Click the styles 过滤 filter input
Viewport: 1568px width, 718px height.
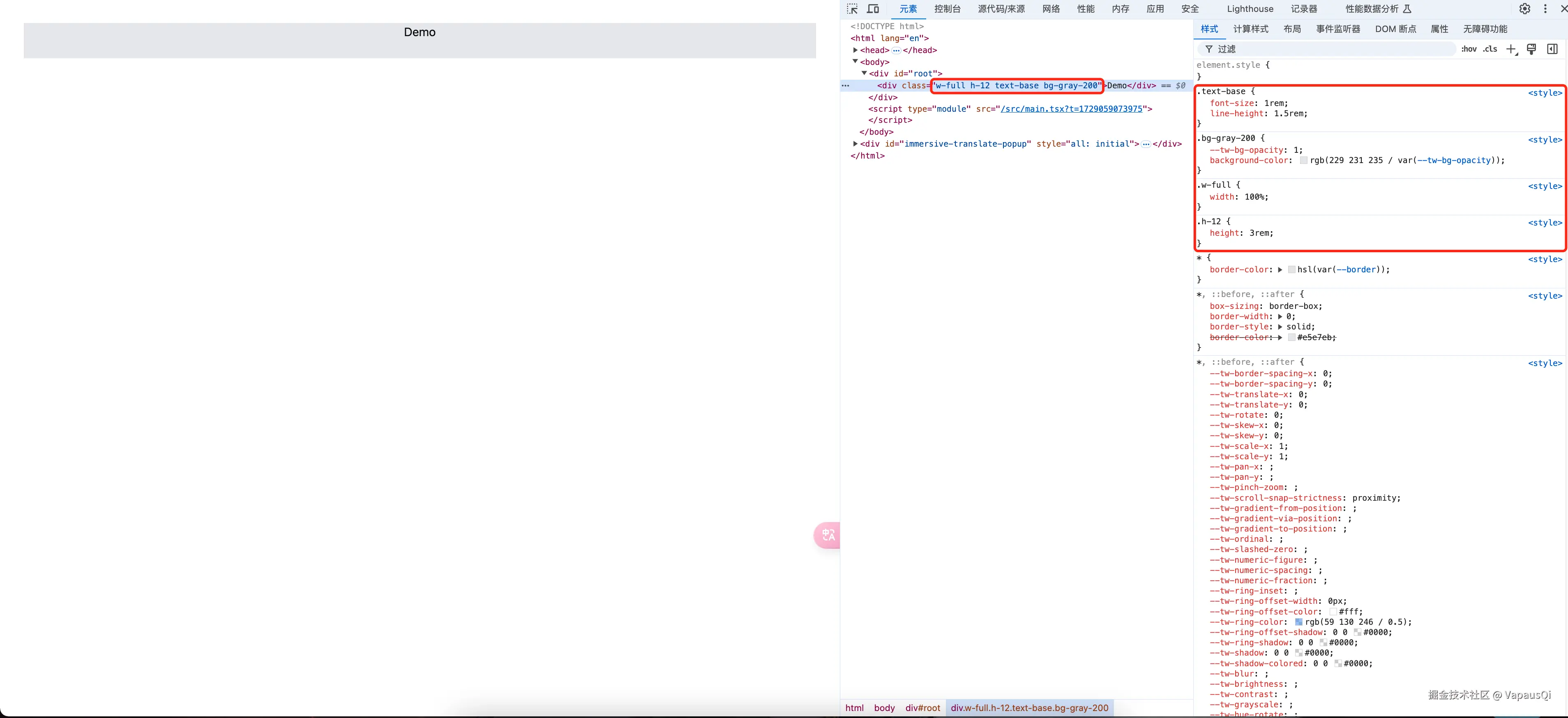point(1327,49)
